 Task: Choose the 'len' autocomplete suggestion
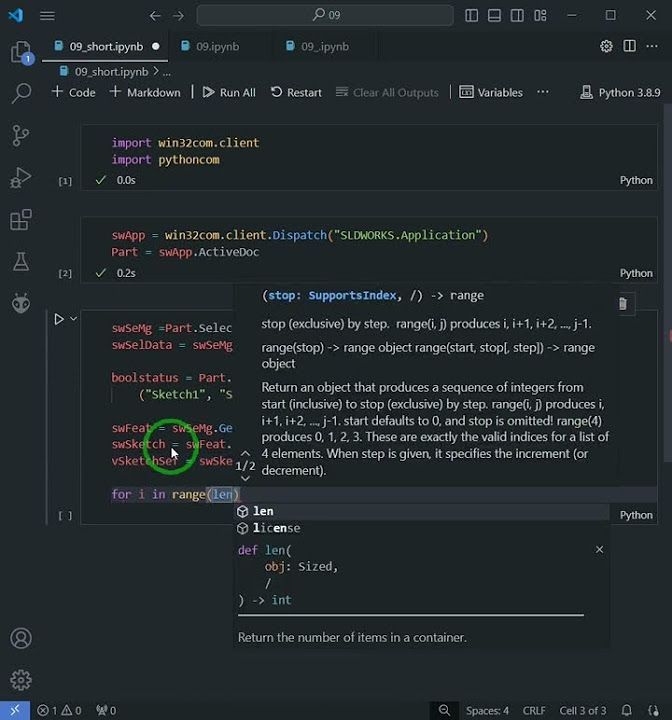coord(422,511)
